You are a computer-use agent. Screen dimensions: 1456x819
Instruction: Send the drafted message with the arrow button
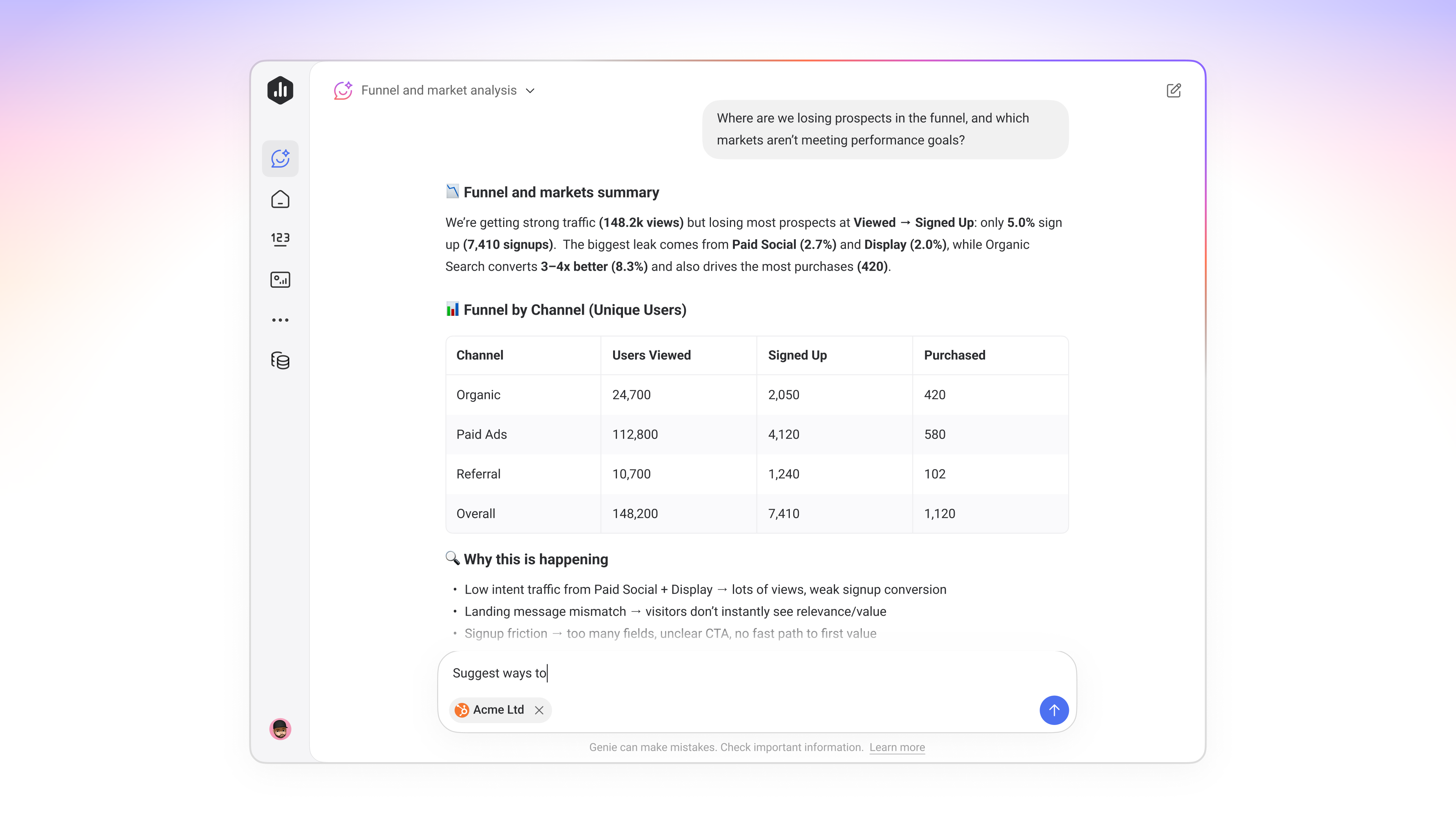pyautogui.click(x=1054, y=710)
